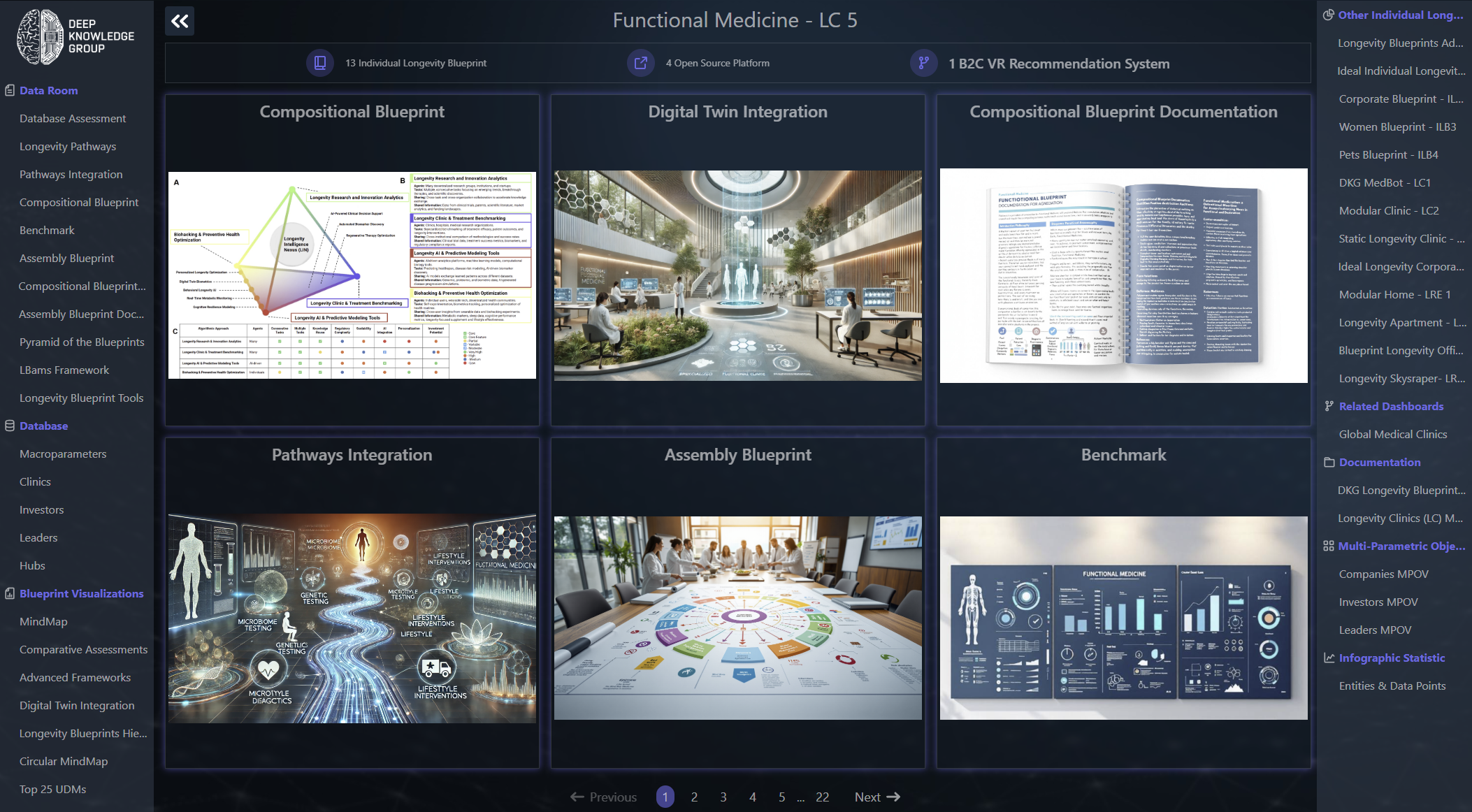Click the Infographic Statistic chart icon
The width and height of the screenshot is (1472, 812).
click(x=1329, y=658)
